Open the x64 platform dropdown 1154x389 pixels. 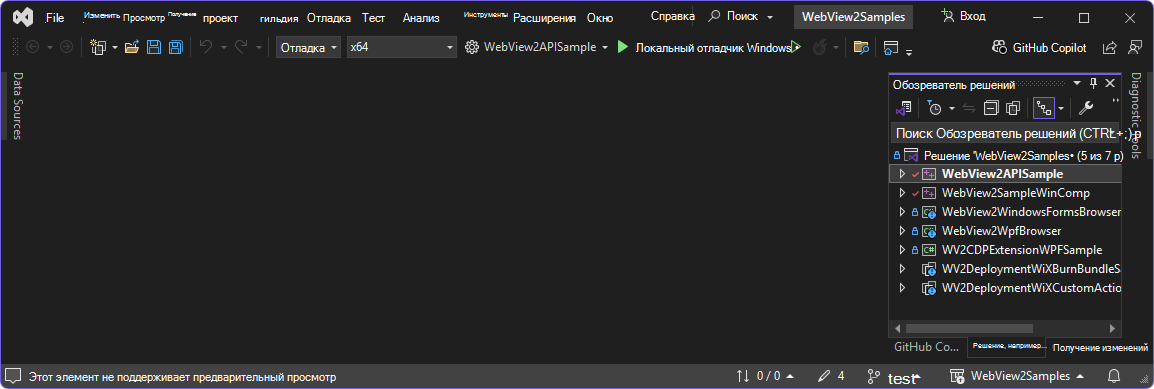[x=402, y=48]
